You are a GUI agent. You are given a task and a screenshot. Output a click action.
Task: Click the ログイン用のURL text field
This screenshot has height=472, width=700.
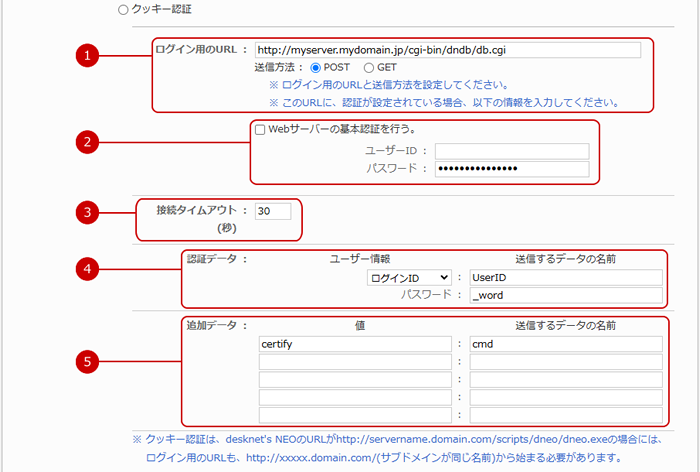(x=447, y=48)
